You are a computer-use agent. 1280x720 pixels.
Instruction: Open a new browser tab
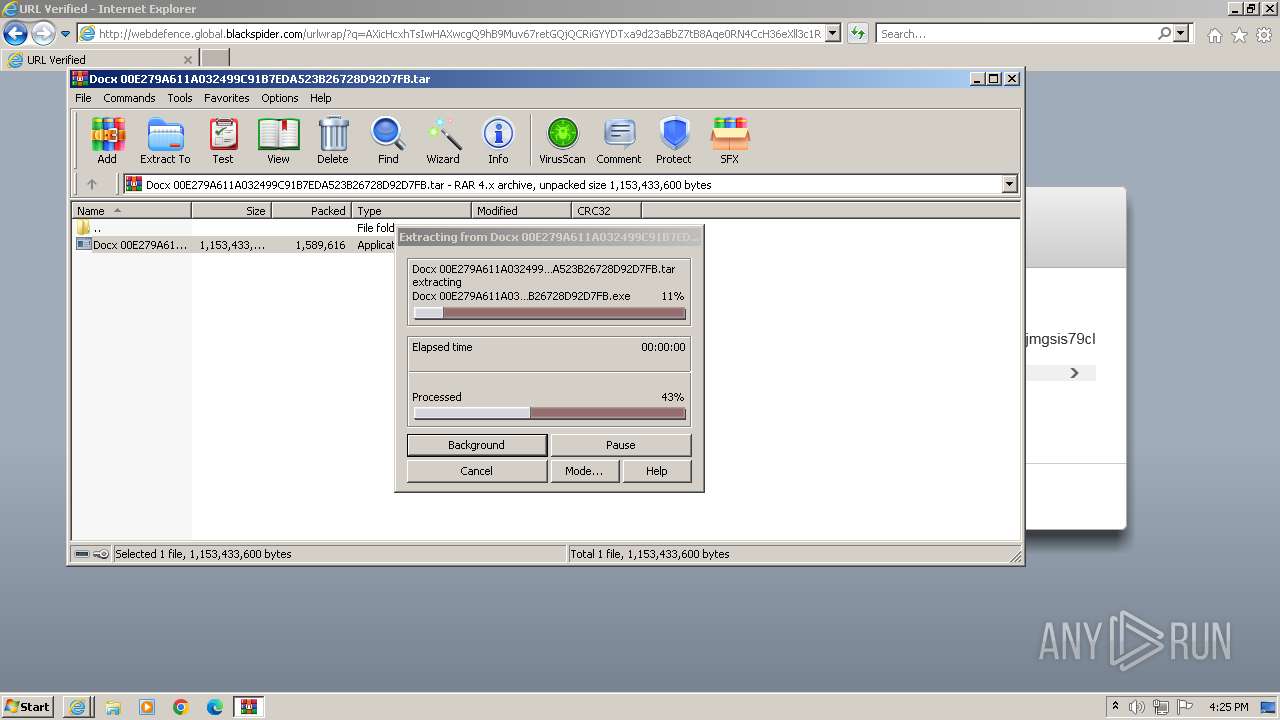coord(215,59)
